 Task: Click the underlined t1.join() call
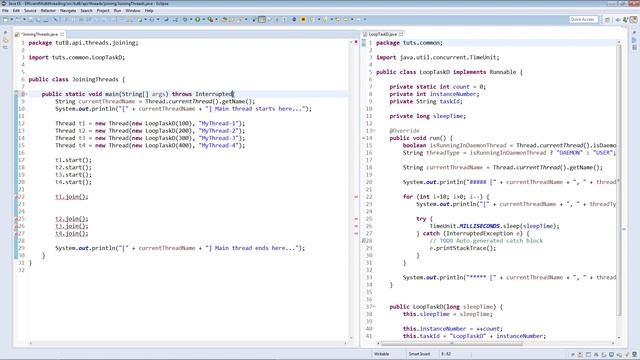click(x=71, y=197)
